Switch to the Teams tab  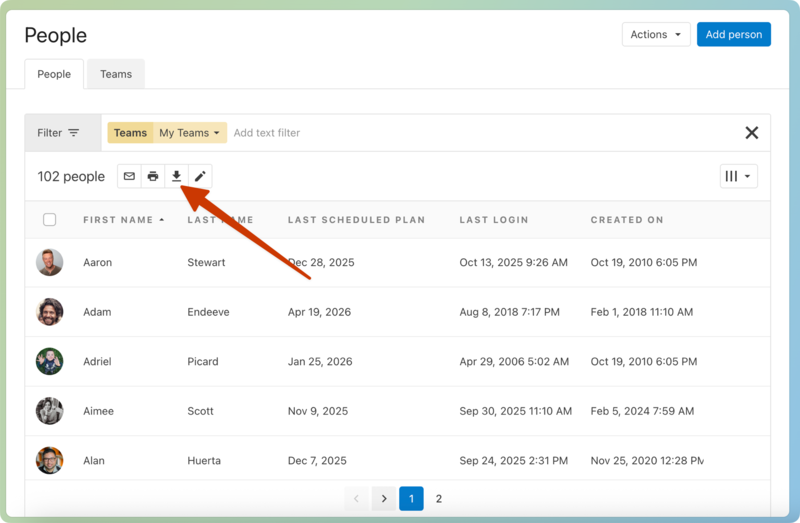116,74
